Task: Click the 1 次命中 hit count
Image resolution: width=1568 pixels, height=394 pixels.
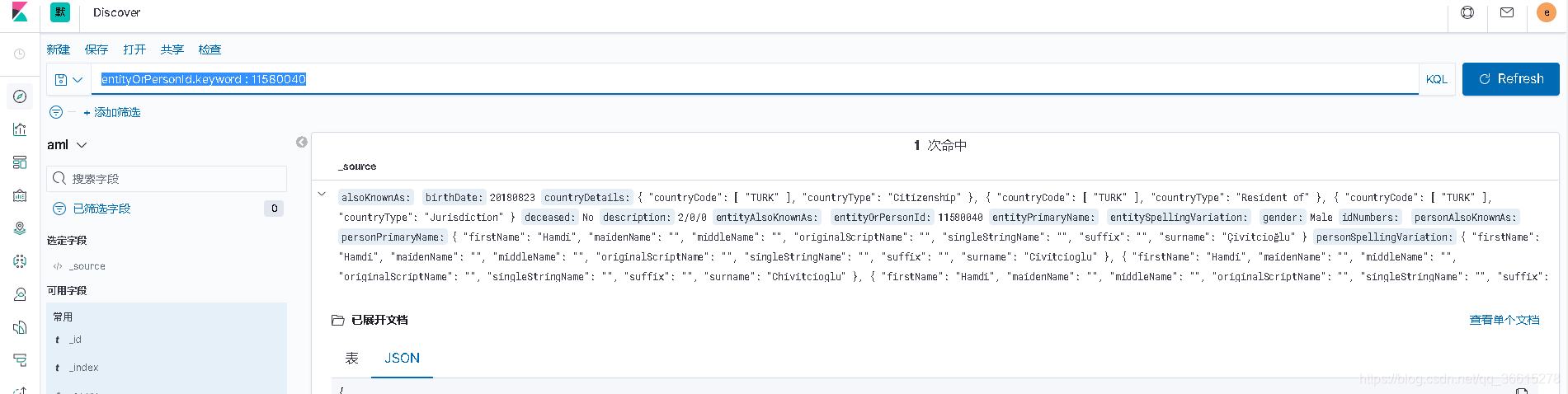Action: [x=940, y=145]
